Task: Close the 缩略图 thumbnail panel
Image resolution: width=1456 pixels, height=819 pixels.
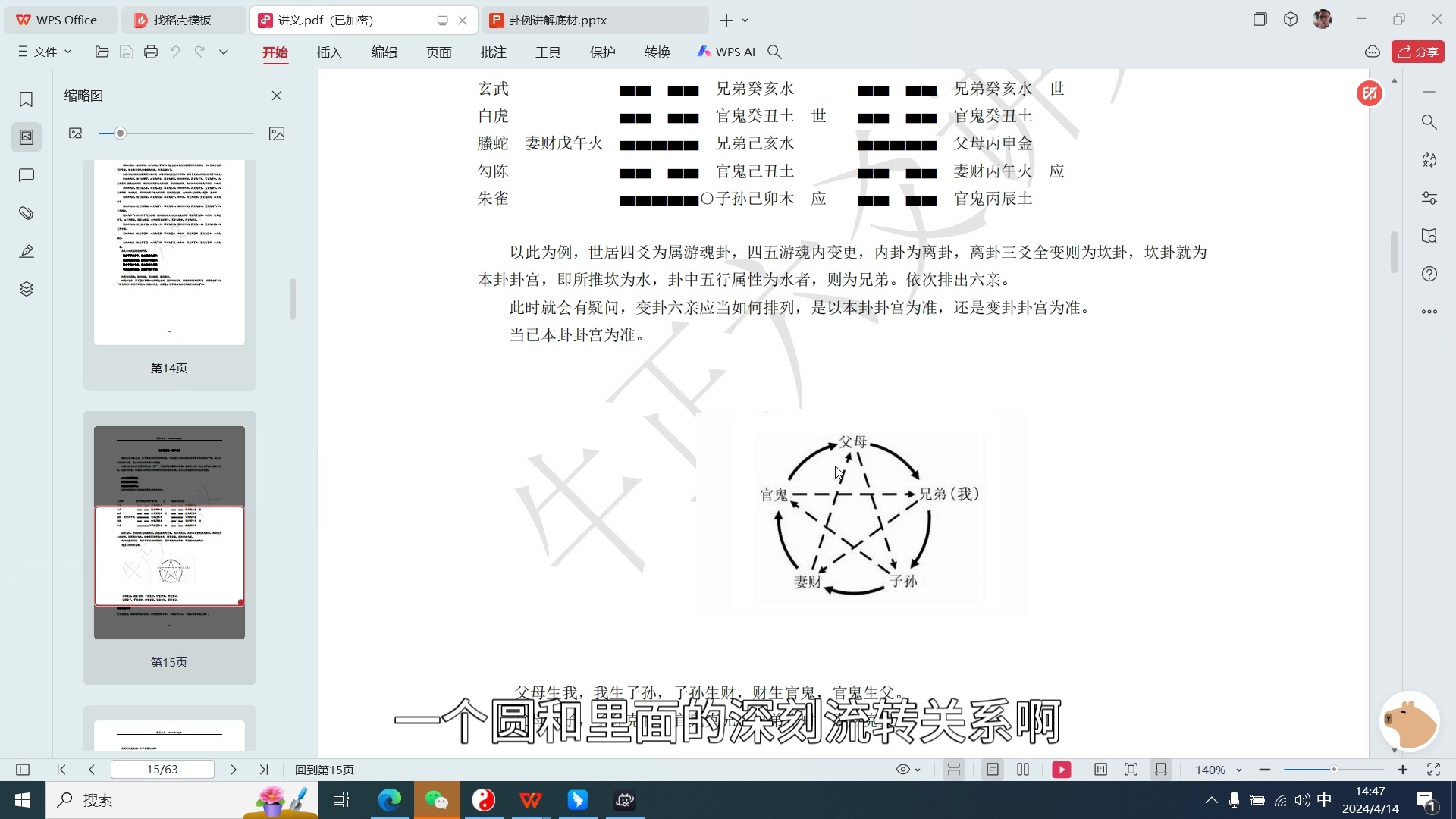Action: [x=277, y=96]
